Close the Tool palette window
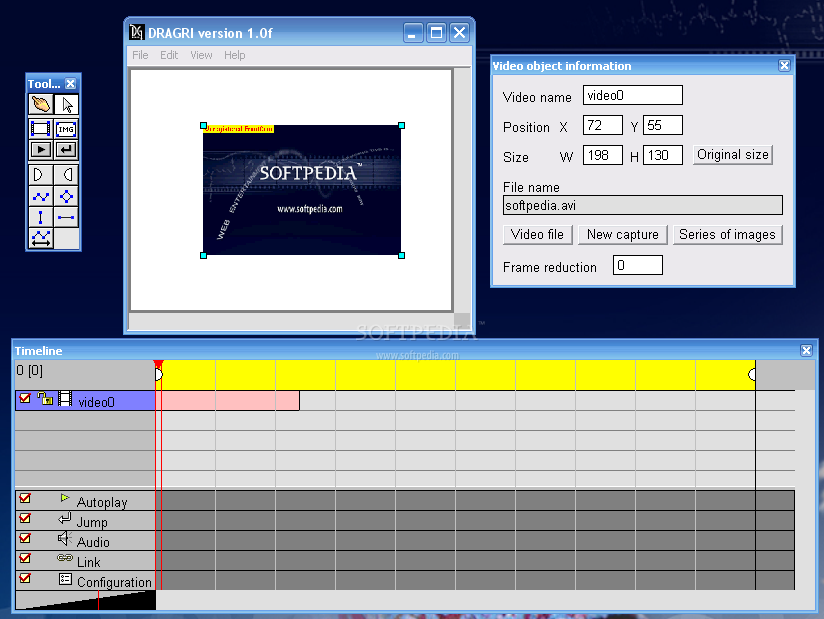824x619 pixels. [70, 84]
